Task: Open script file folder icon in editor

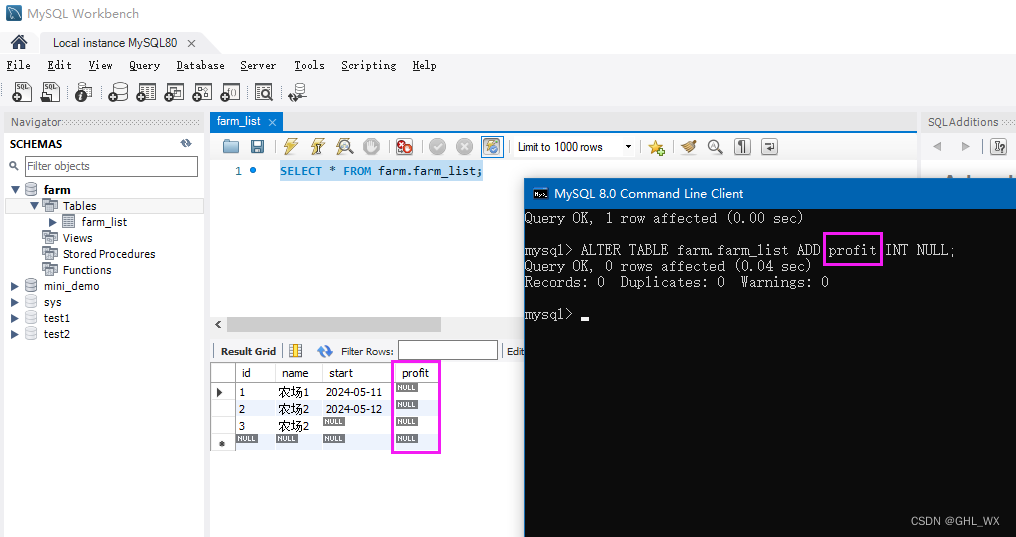Action: [x=231, y=147]
